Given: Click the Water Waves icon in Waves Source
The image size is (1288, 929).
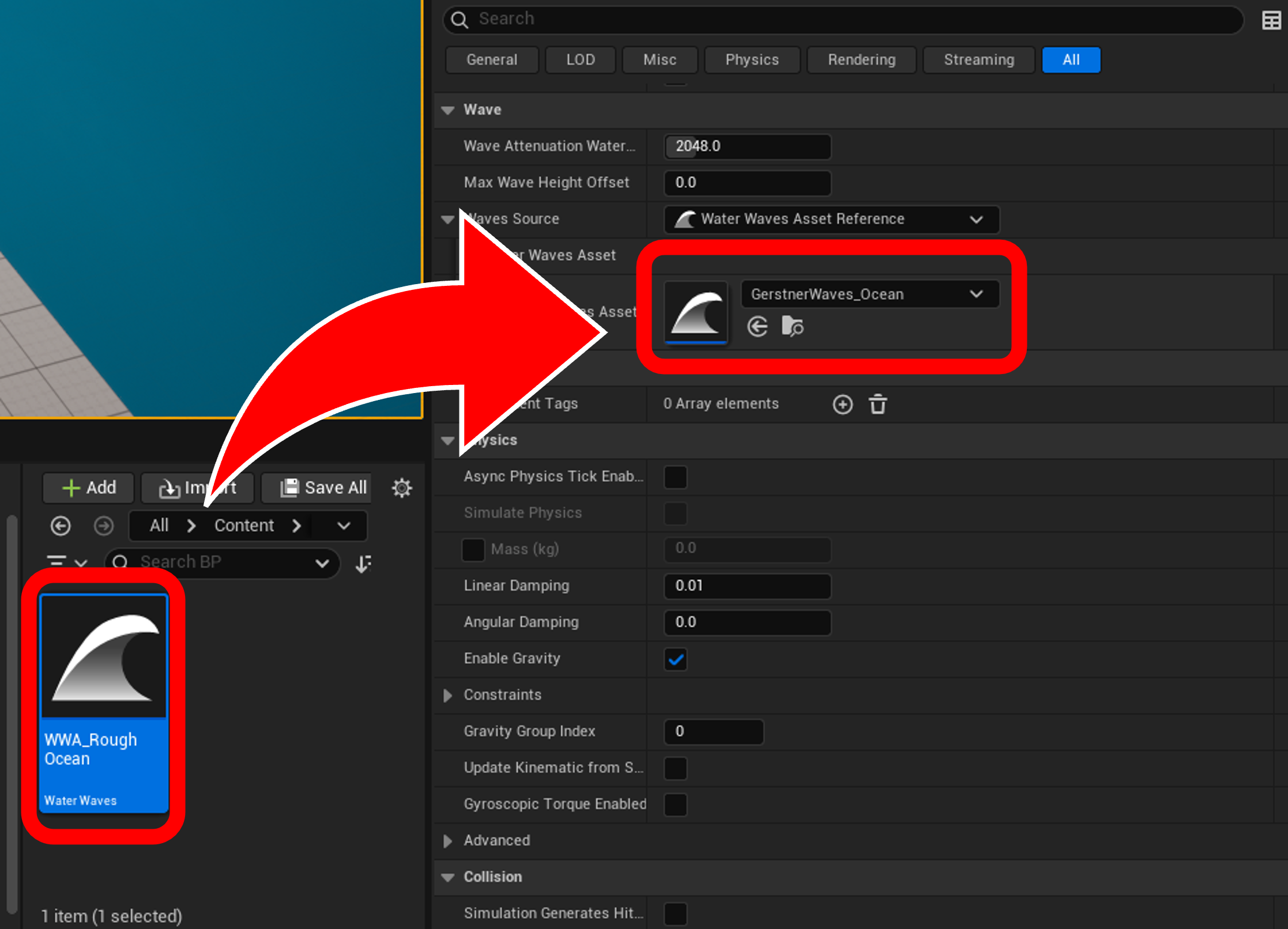Looking at the screenshot, I should (685, 219).
